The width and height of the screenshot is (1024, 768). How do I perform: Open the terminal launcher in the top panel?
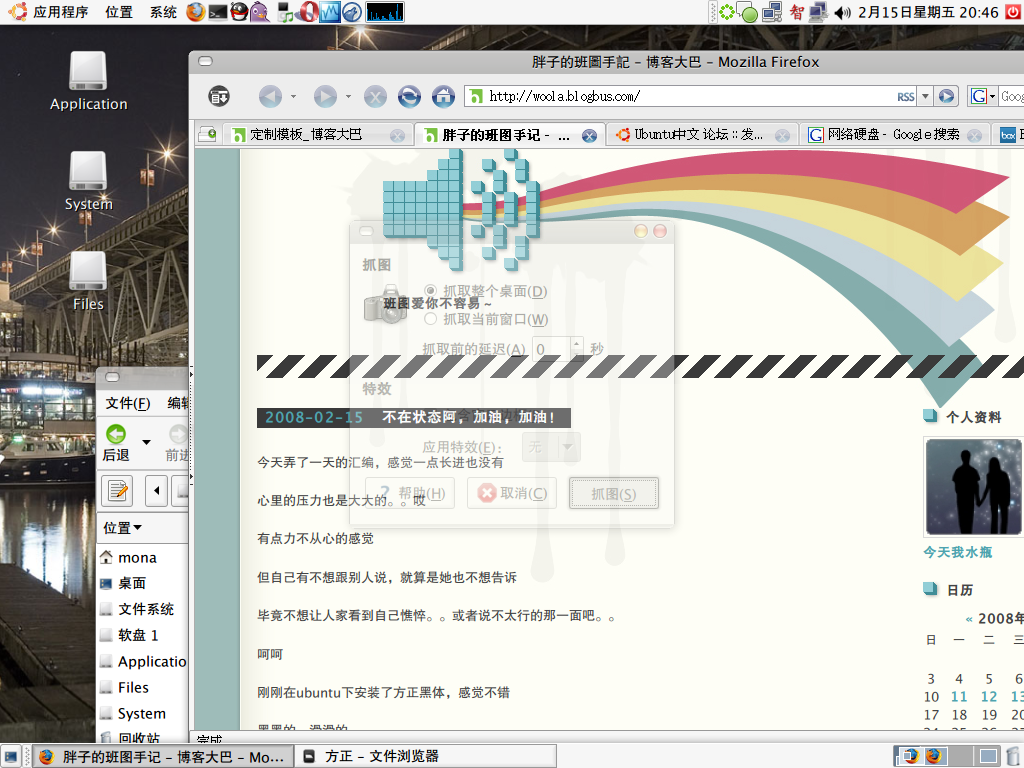(x=217, y=12)
